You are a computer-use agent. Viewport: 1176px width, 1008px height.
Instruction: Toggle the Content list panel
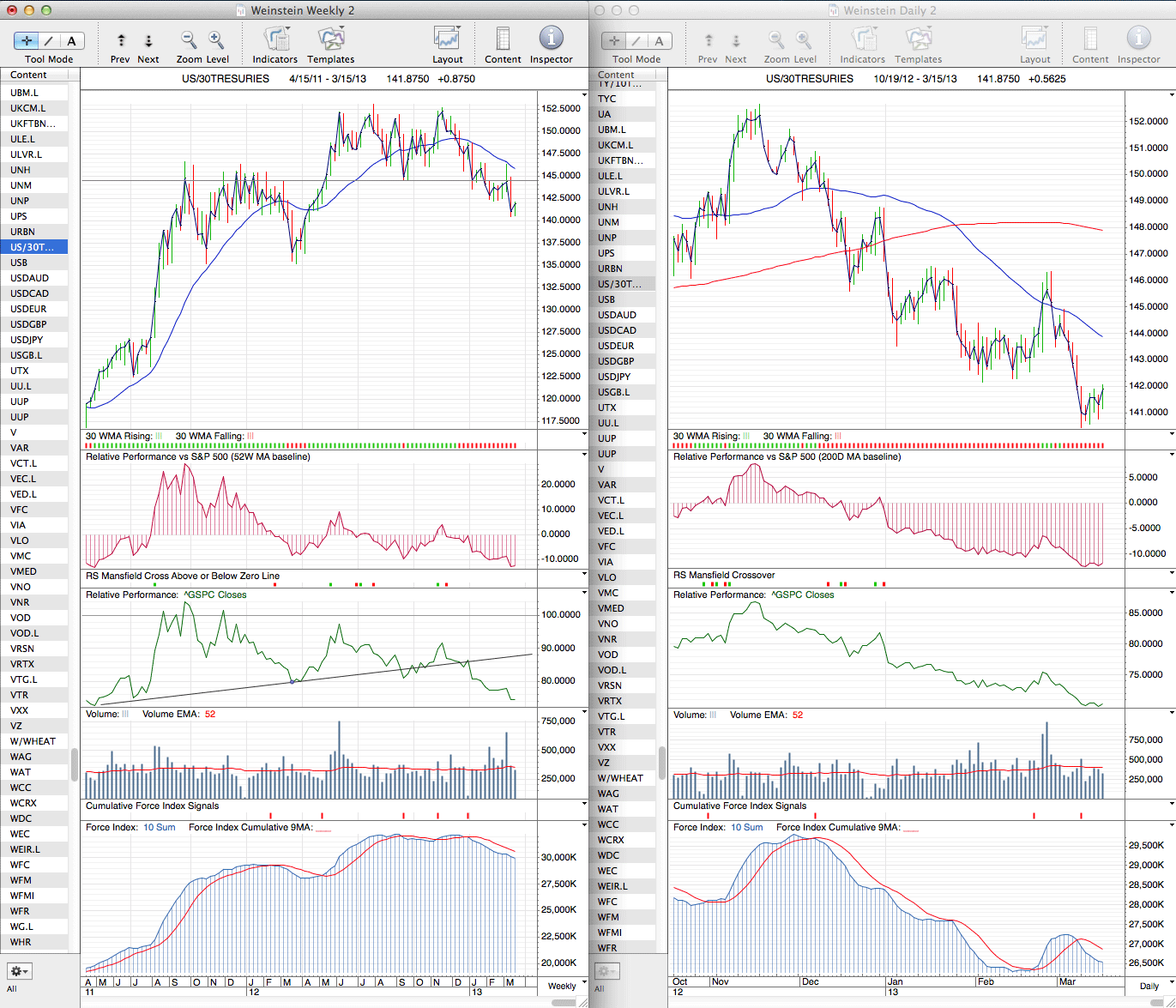(x=503, y=39)
